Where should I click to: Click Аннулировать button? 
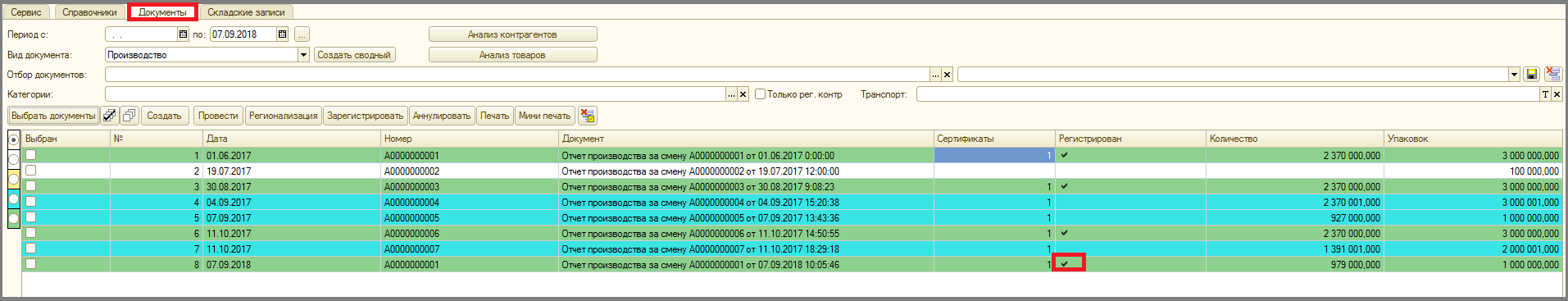[442, 116]
